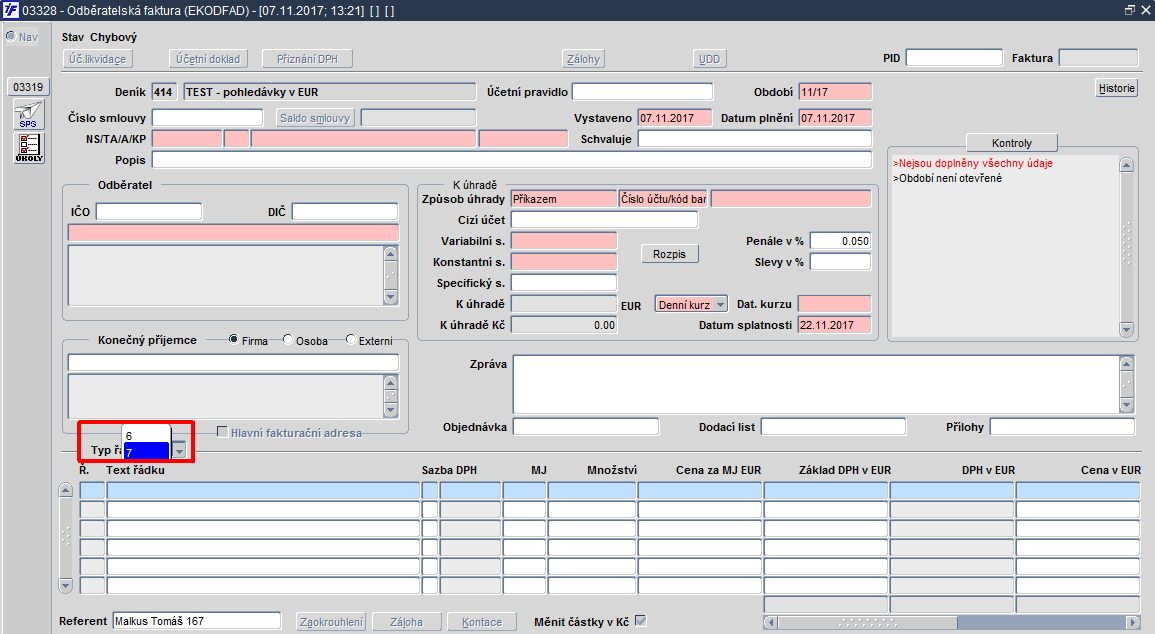The image size is (1155, 634).
Task: Open the ÚKOLY tasks checklist icon
Action: click(28, 148)
